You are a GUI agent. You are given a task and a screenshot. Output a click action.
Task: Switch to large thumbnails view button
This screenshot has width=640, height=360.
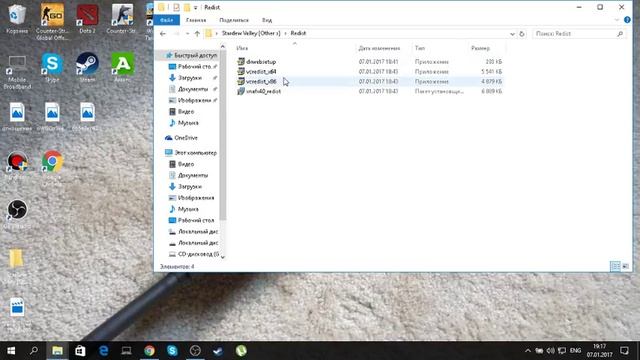tap(626, 267)
